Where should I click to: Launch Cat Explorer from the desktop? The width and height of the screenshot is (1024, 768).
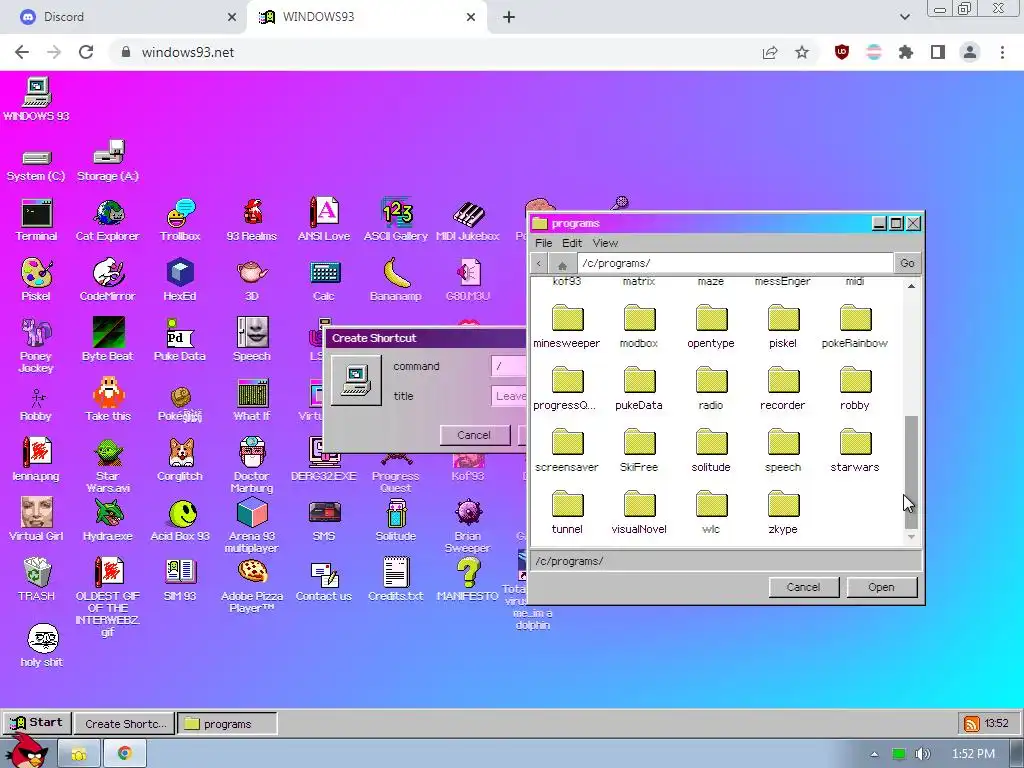tap(108, 220)
